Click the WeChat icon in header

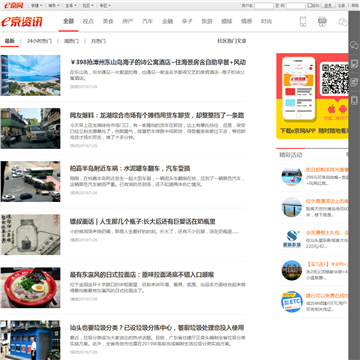343,22
